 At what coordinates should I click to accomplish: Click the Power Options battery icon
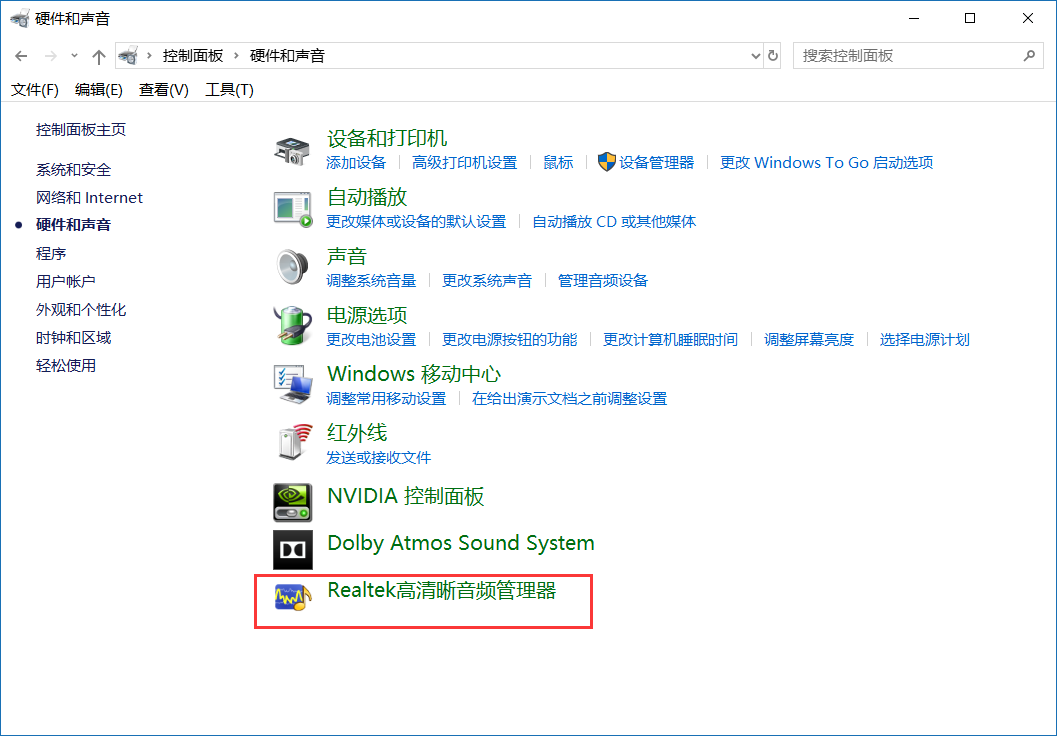[293, 326]
